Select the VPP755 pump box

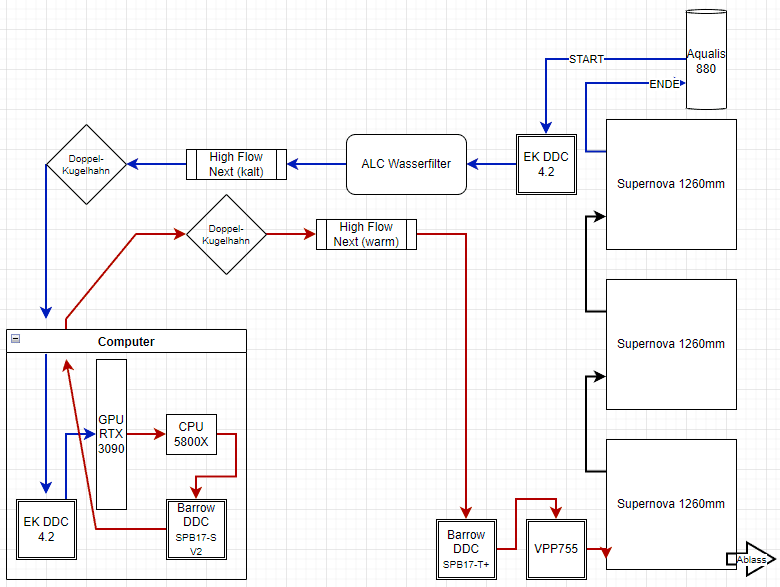[556, 549]
